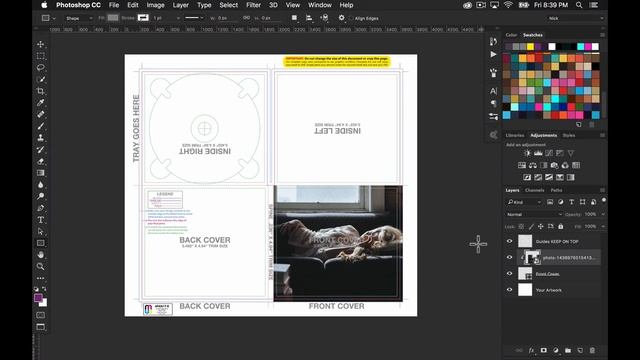Open the stroke line style dropdown
The image size is (640, 360).
point(194,18)
